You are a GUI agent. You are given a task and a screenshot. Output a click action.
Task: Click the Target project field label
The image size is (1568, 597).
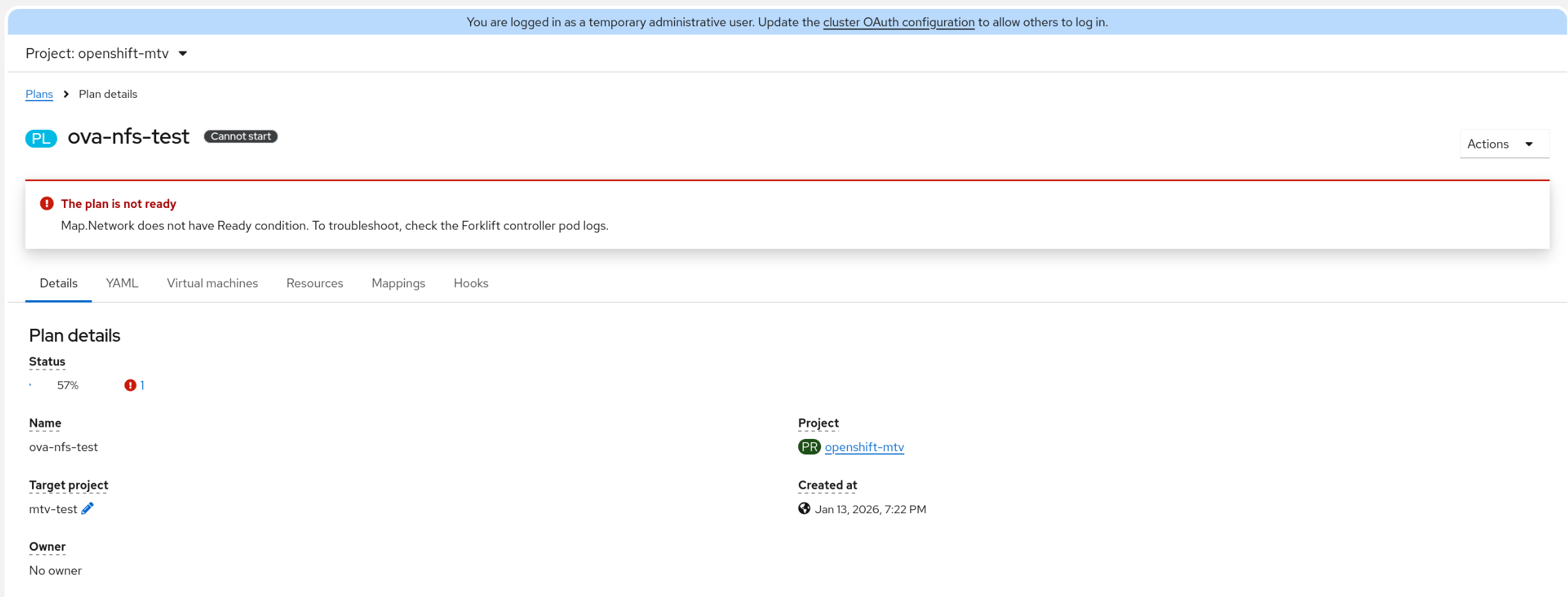pos(68,485)
